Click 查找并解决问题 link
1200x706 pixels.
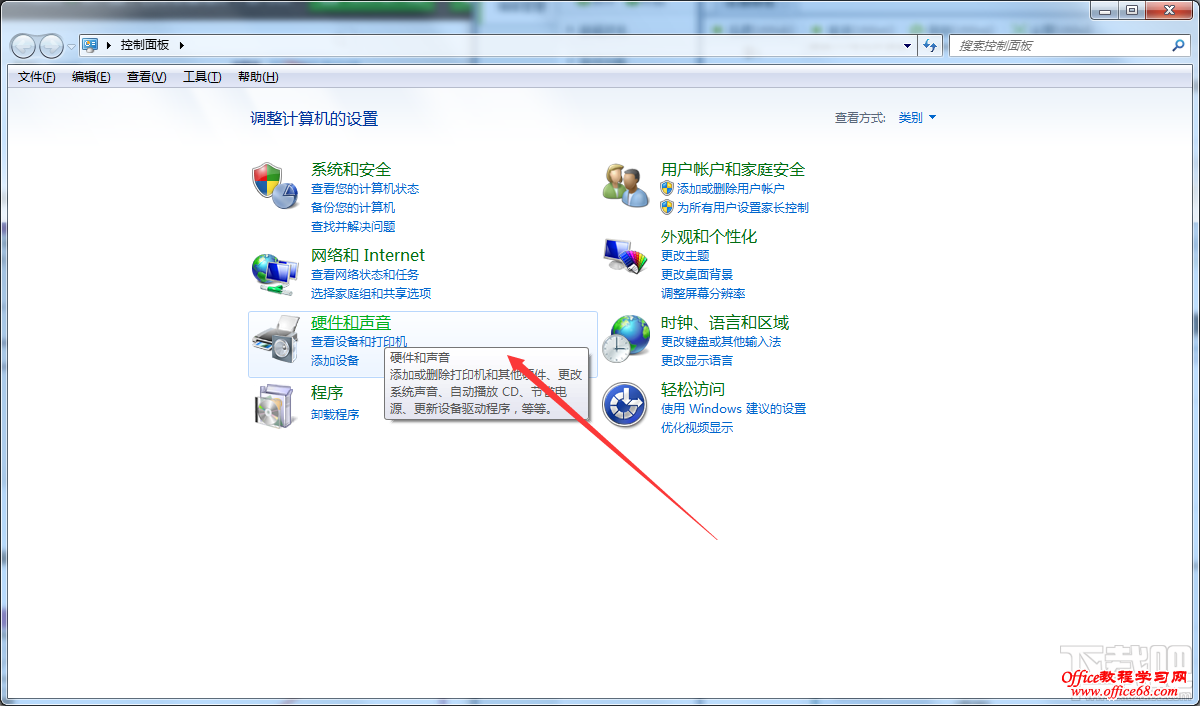pyautogui.click(x=353, y=226)
